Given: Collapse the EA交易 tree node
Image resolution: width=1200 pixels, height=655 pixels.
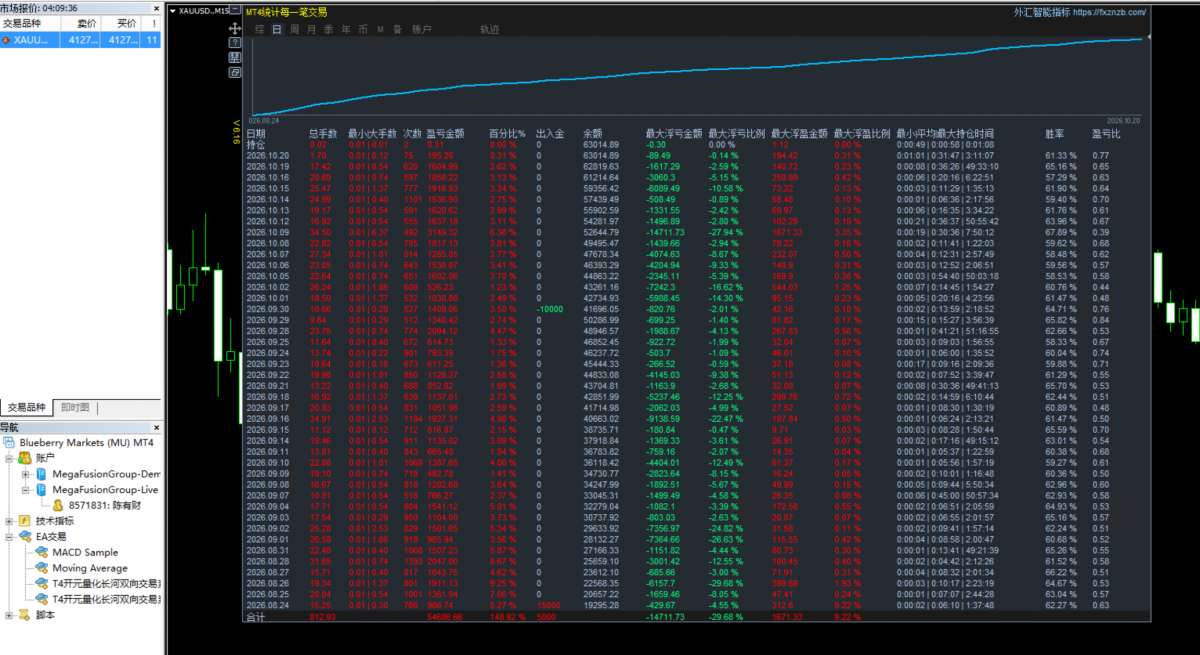Looking at the screenshot, I should [10, 537].
